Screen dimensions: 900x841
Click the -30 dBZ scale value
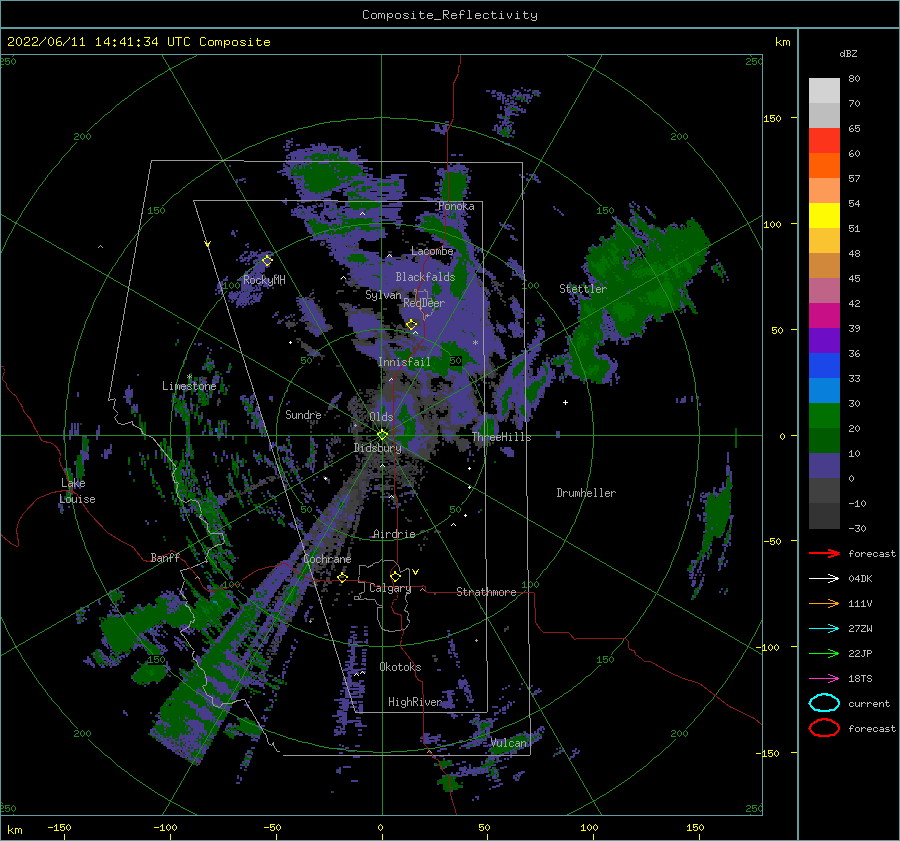click(857, 528)
